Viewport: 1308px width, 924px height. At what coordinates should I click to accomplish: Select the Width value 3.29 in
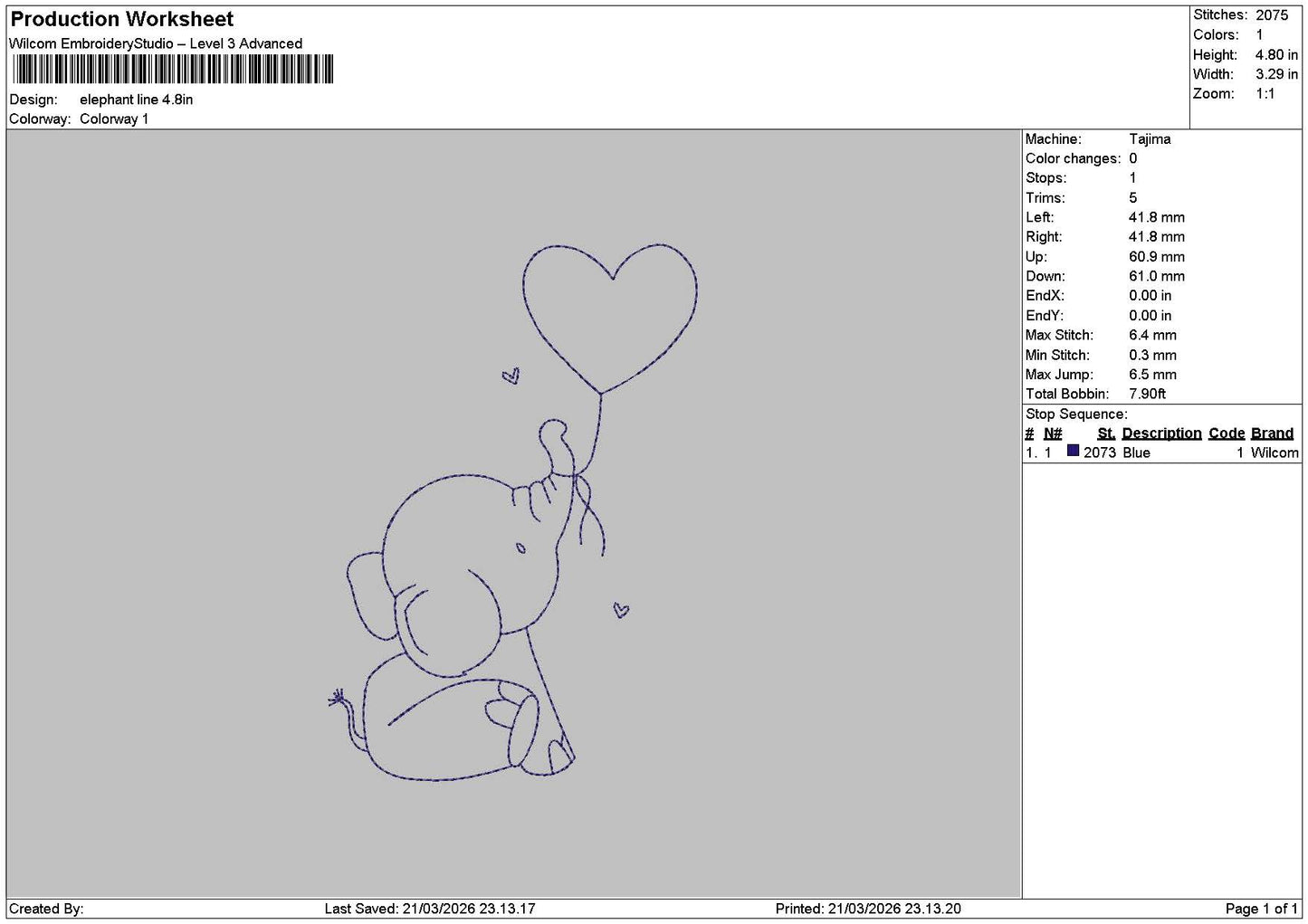1276,74
